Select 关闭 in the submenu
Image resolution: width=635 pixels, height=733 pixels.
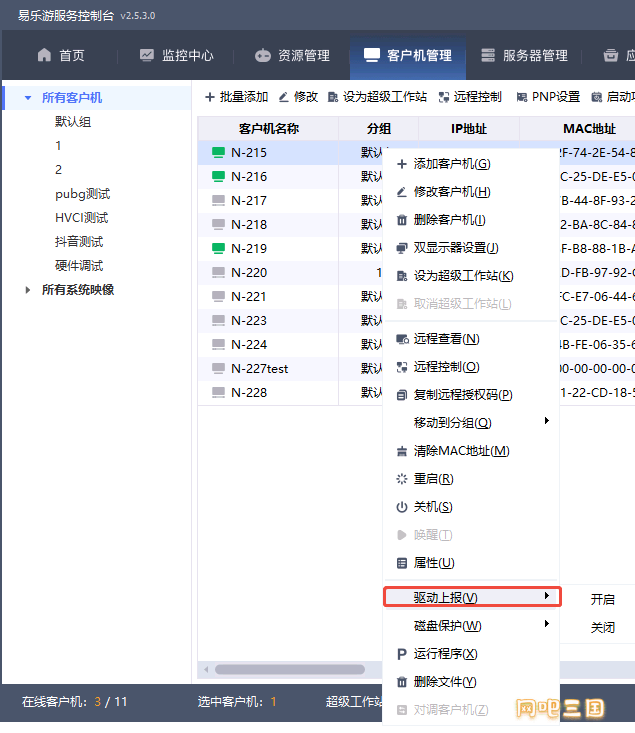tap(602, 627)
